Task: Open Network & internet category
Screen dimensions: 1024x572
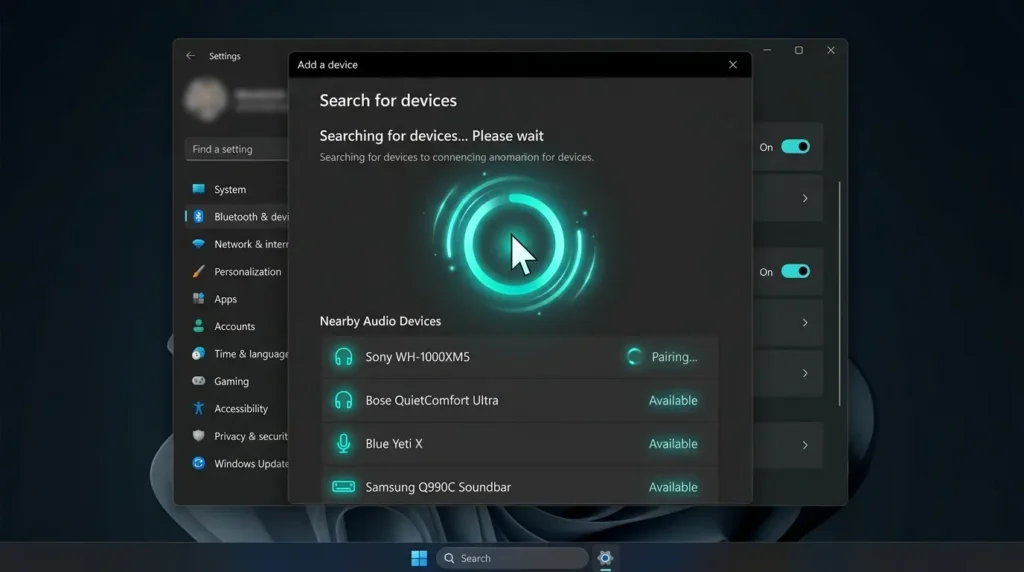Action: pyautogui.click(x=237, y=244)
